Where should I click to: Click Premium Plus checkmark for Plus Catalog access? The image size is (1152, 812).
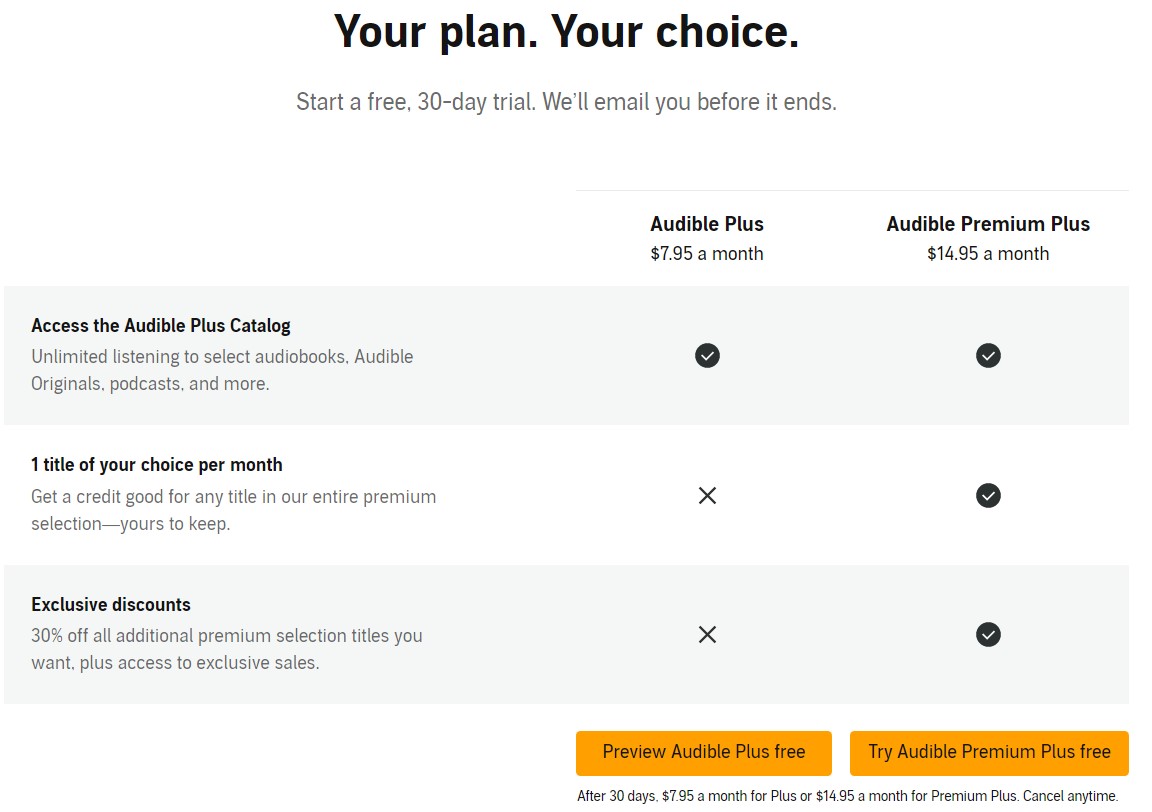[988, 356]
